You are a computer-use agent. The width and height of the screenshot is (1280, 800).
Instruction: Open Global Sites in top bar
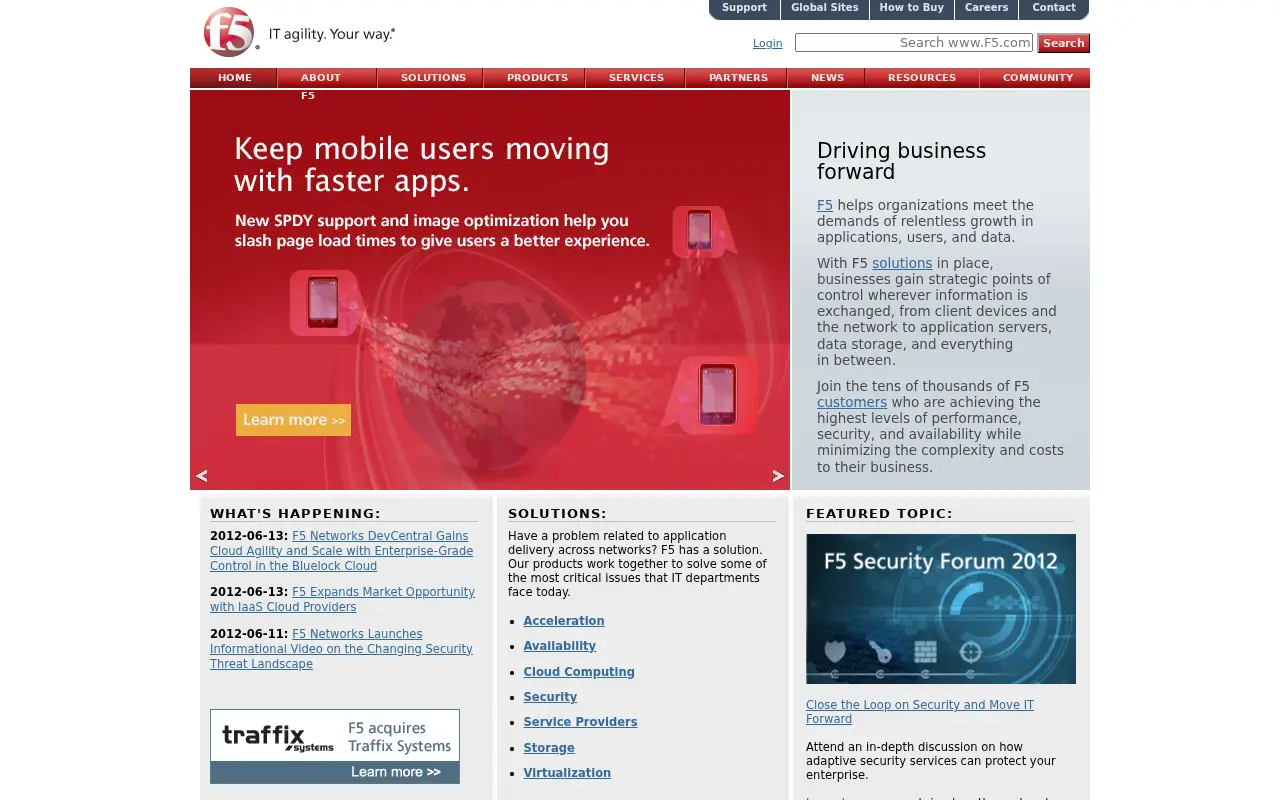824,8
